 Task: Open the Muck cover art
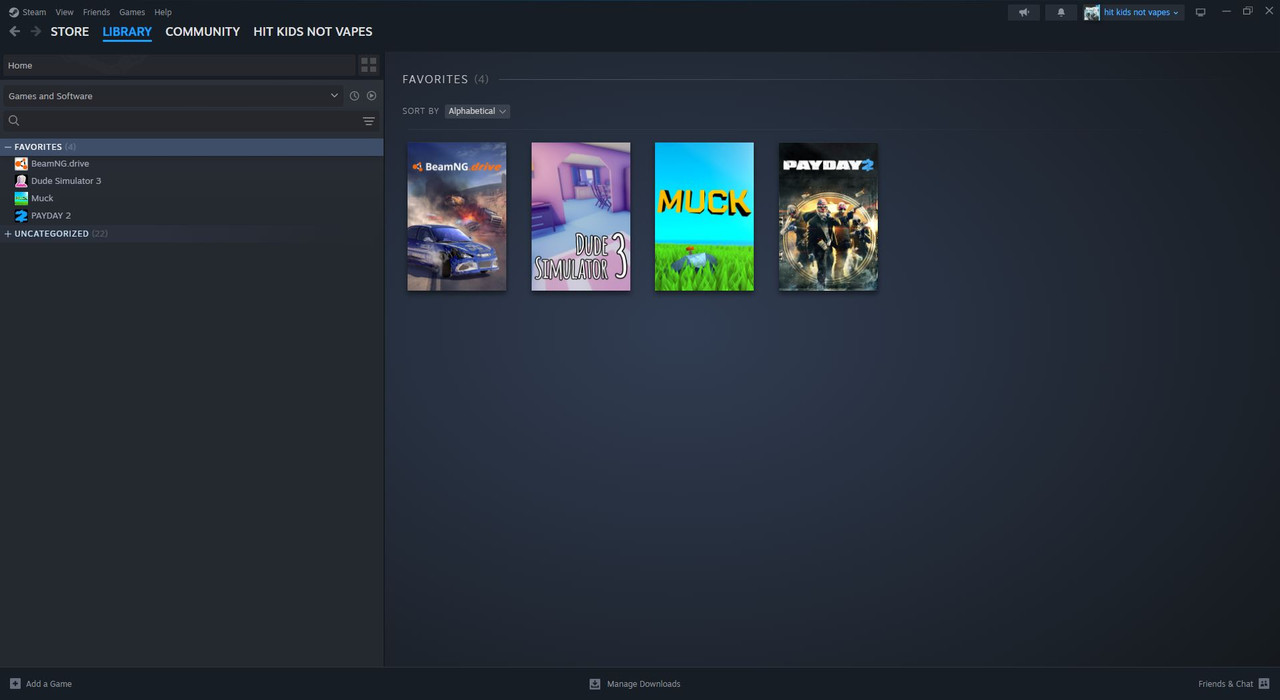point(704,217)
